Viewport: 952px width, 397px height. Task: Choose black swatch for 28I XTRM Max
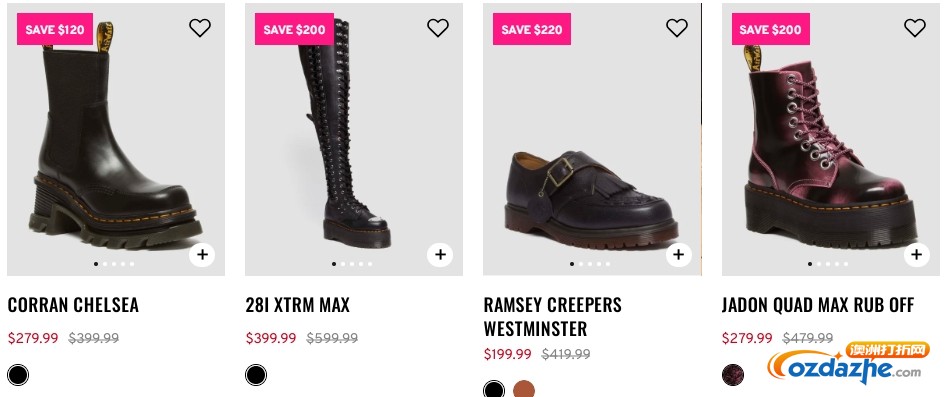(x=256, y=375)
